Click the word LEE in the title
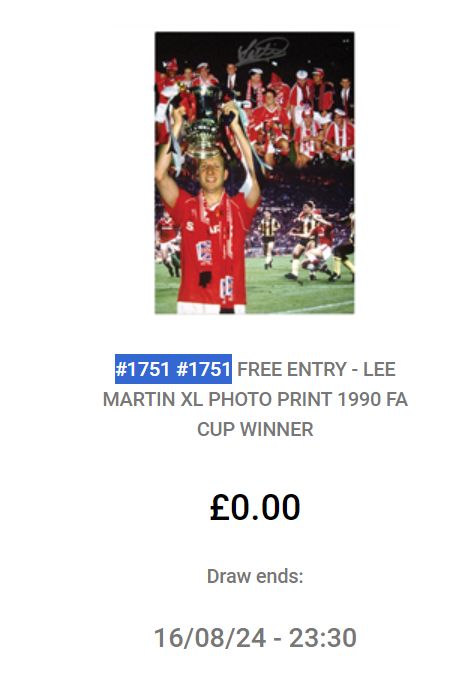The width and height of the screenshot is (458, 680). 379,369
